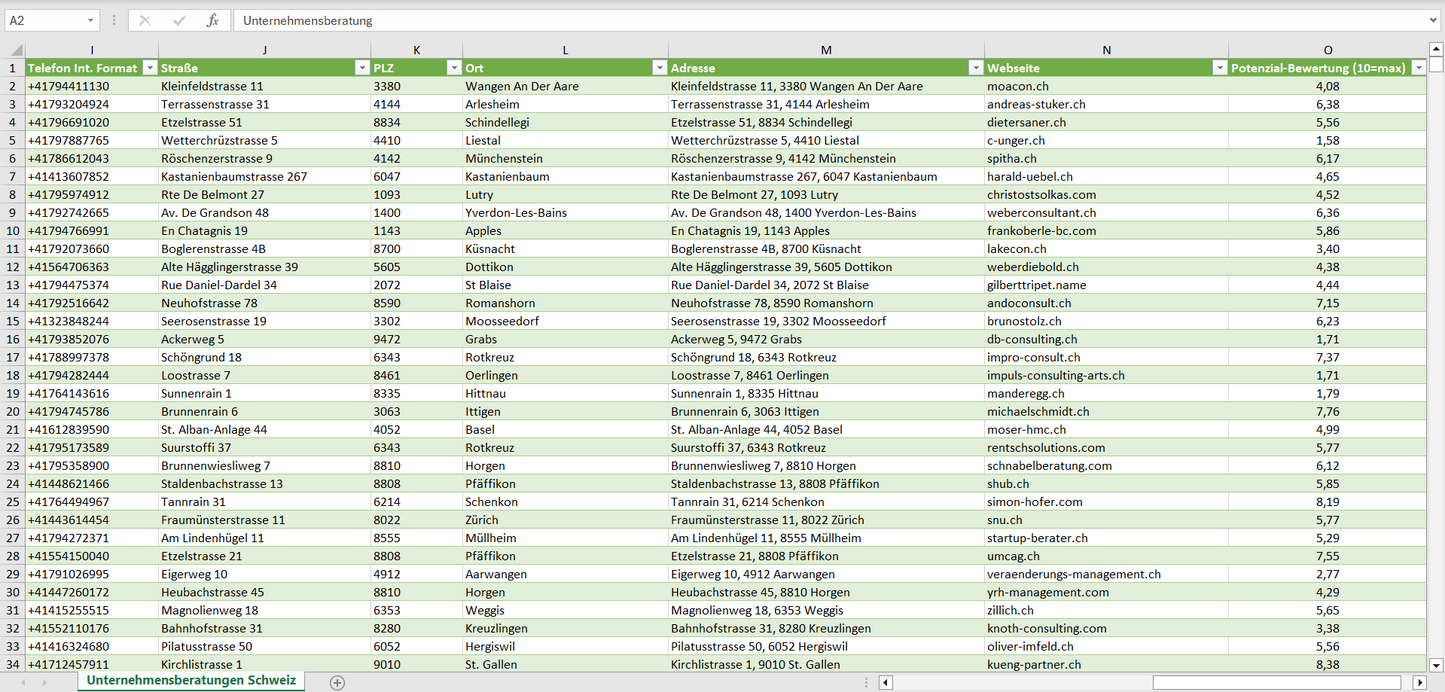Image resolution: width=1445 pixels, height=692 pixels.
Task: Click the left arrow of the horizontal scrollbar
Action: pyautogui.click(x=884, y=681)
